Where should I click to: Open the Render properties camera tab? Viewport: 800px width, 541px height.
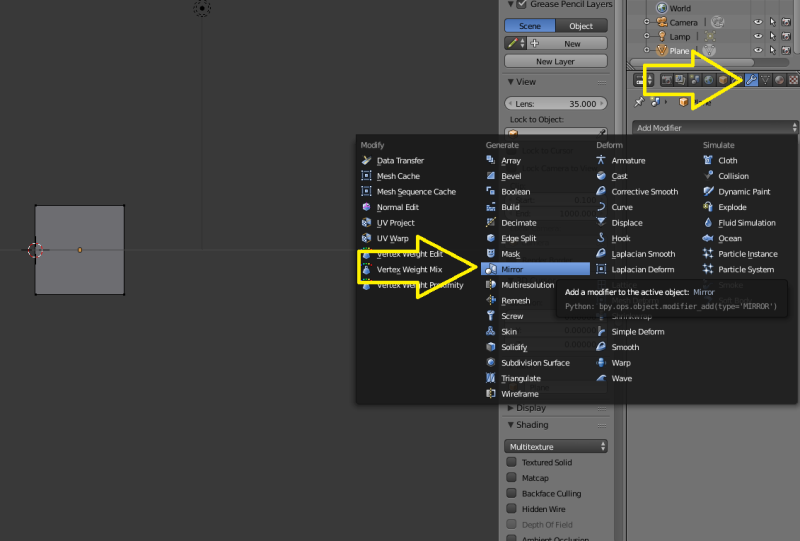point(666,80)
